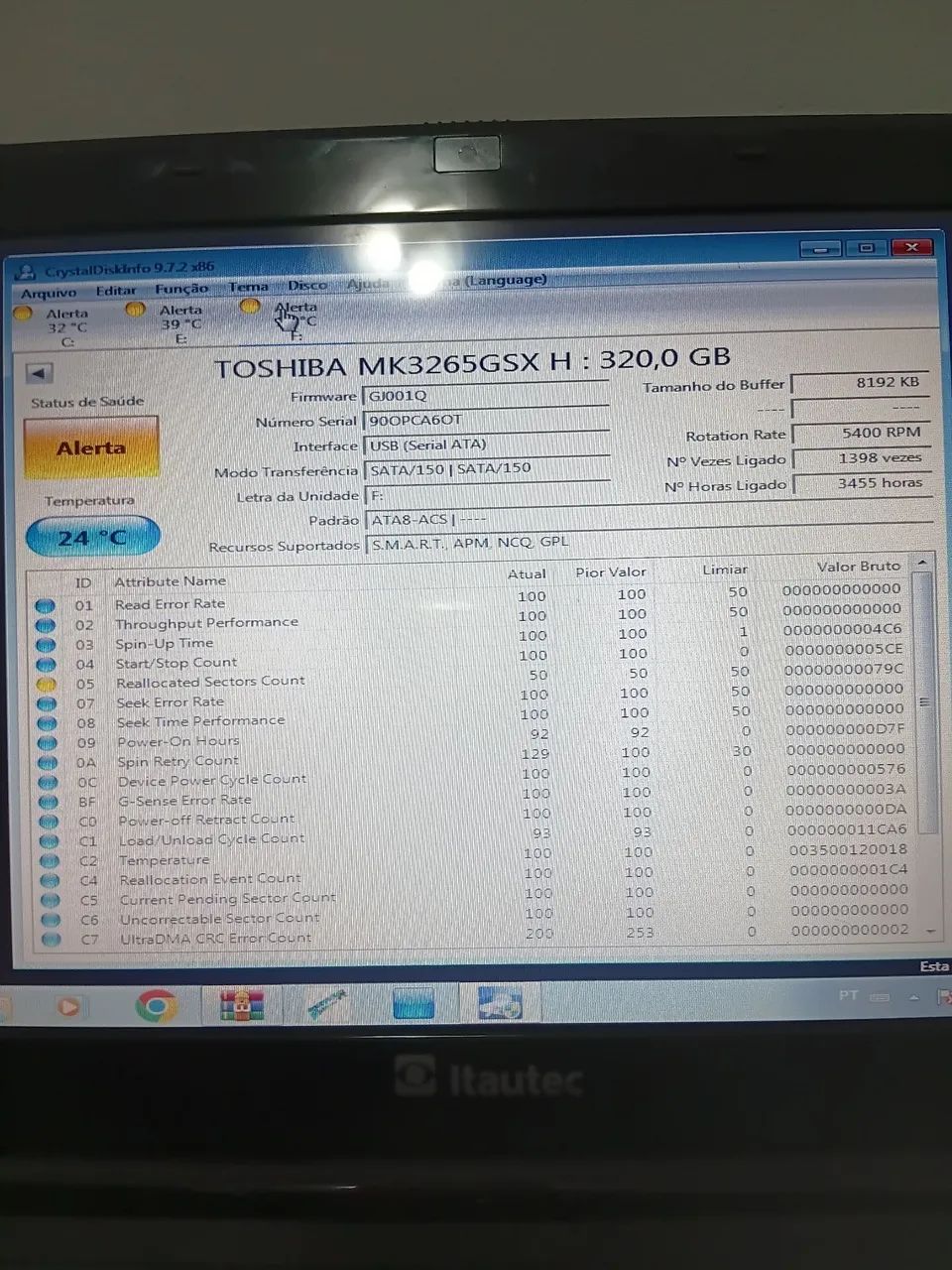Viewport: 952px width, 1270px height.
Task: Click the previous disk arrow button
Action: 39,374
